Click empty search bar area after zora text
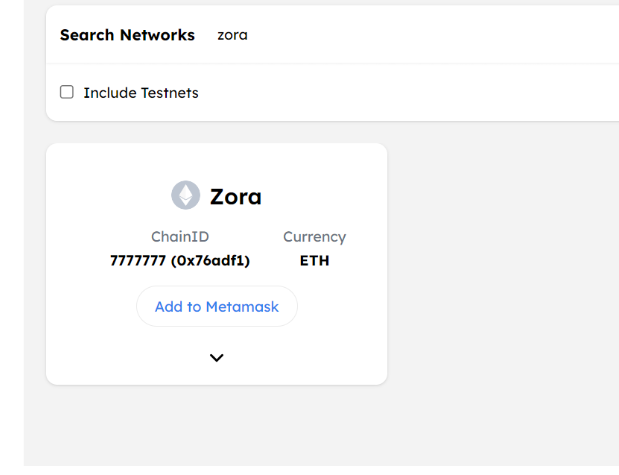Viewport: 619px width, 475px height. click(x=434, y=35)
